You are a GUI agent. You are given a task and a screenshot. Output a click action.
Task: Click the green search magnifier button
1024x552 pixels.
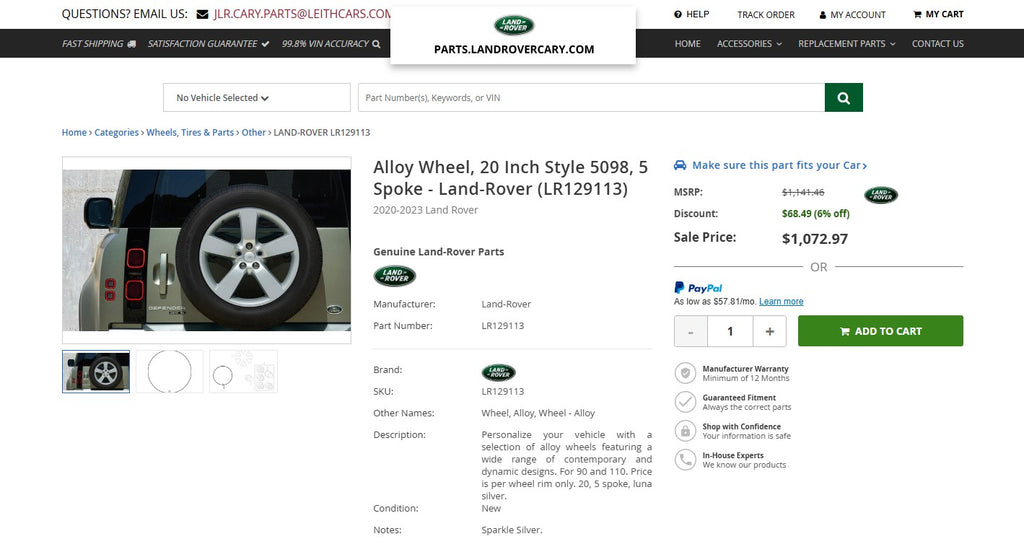click(x=843, y=97)
